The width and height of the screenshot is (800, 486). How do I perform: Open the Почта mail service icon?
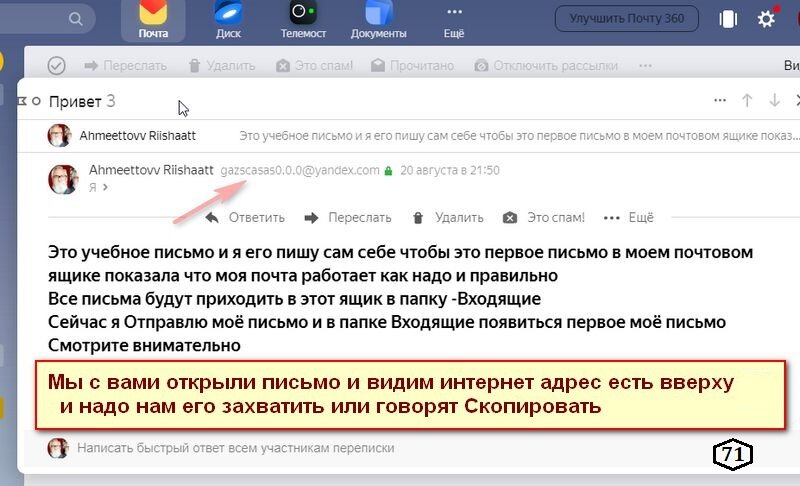[153, 20]
